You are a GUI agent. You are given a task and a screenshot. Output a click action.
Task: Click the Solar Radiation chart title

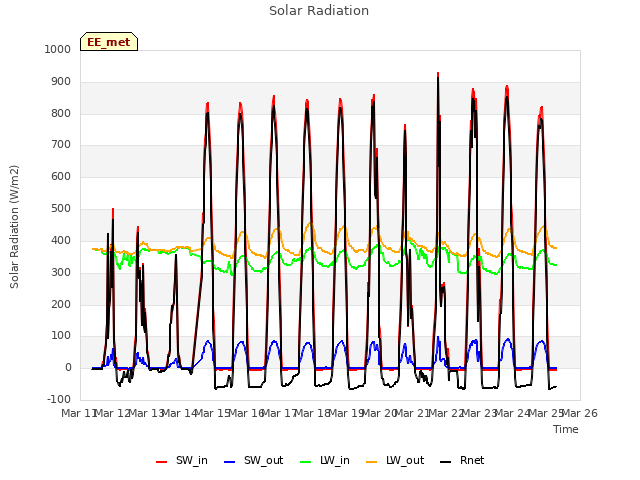click(319, 11)
